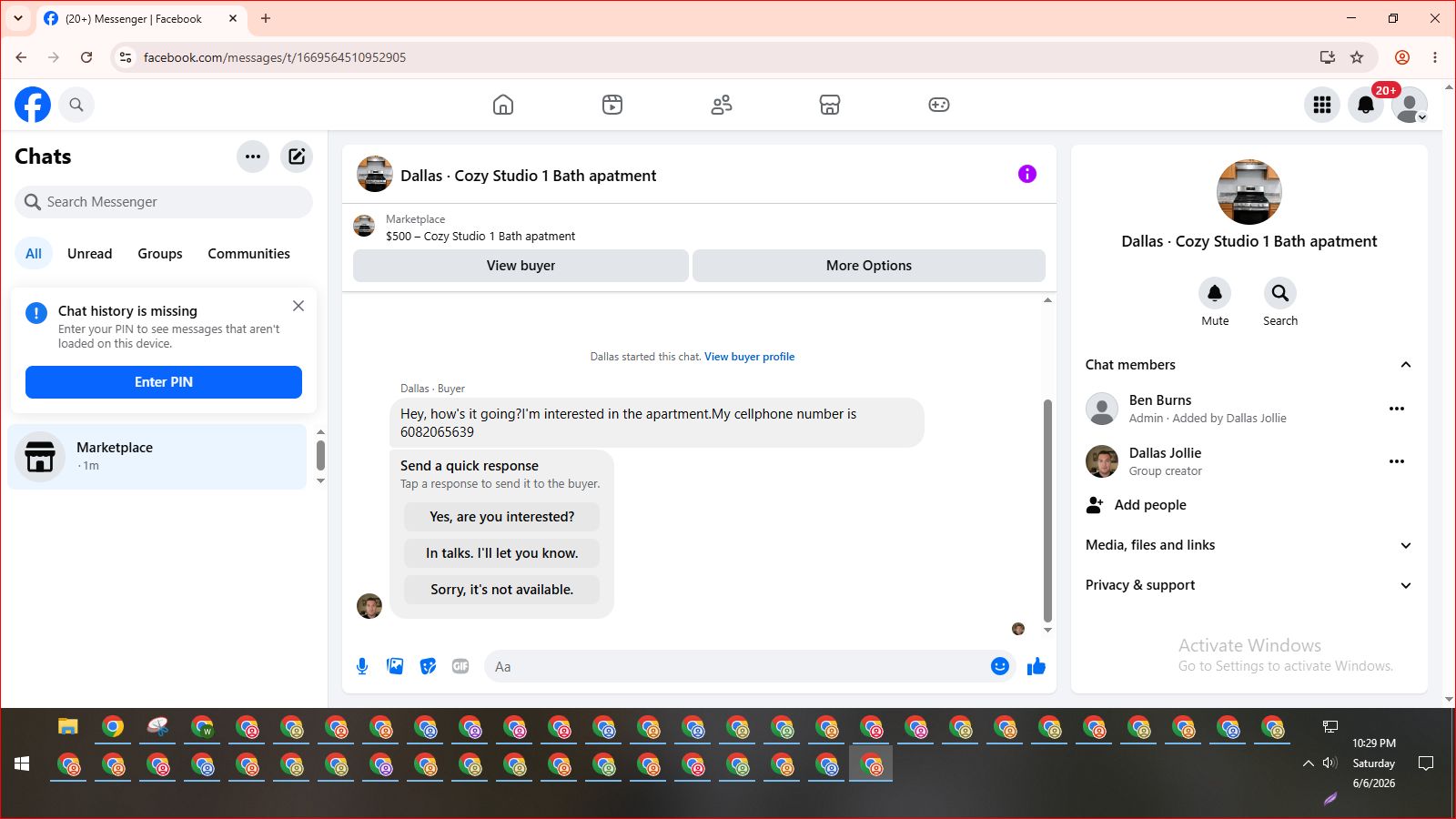This screenshot has height=819, width=1456.
Task: Mute the conversation with bell icon
Action: (1215, 293)
